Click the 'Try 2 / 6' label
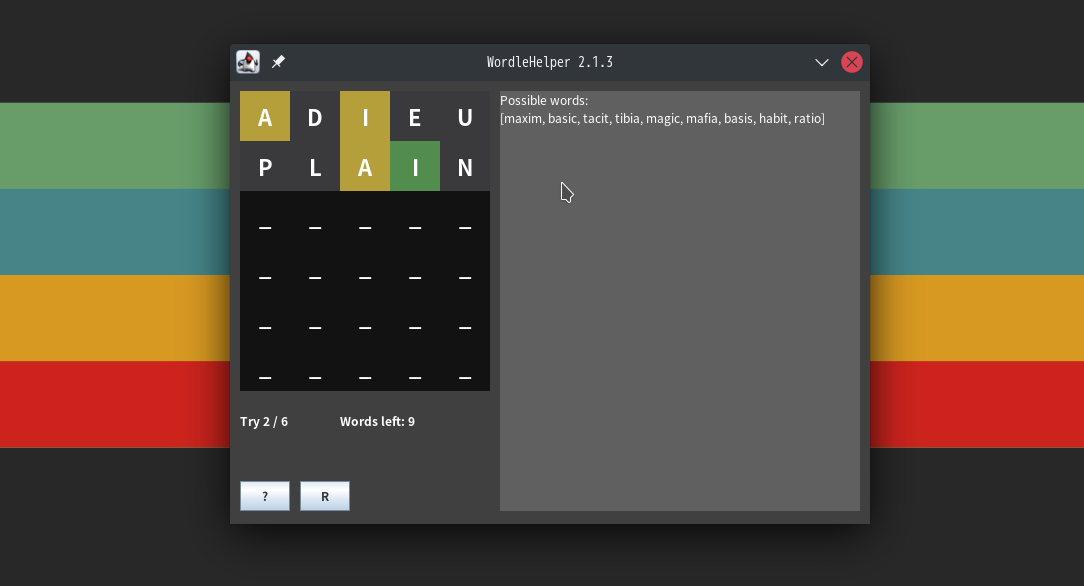This screenshot has width=1084, height=586. tap(264, 422)
